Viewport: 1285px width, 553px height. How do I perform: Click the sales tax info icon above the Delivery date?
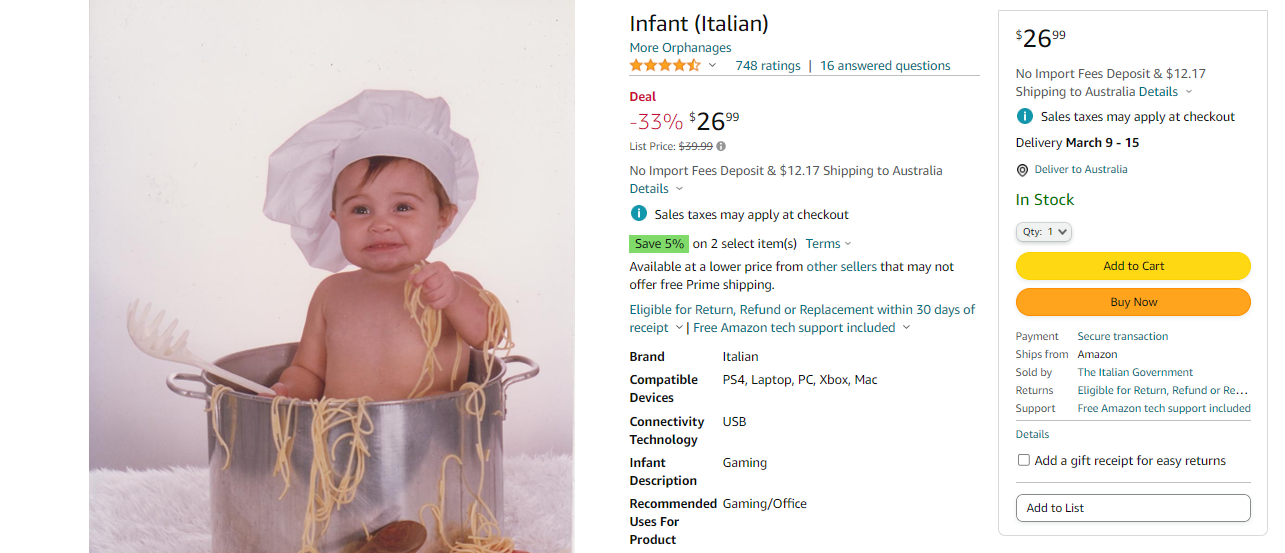[x=1024, y=116]
